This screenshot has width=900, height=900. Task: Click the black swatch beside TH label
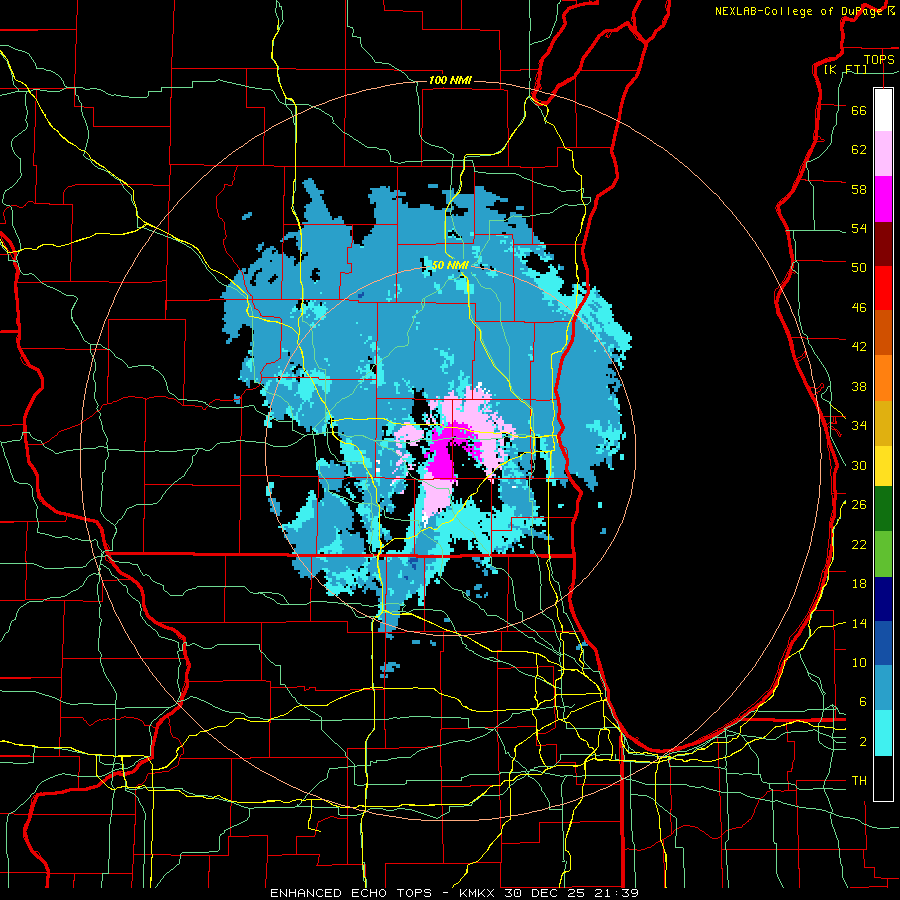883,778
